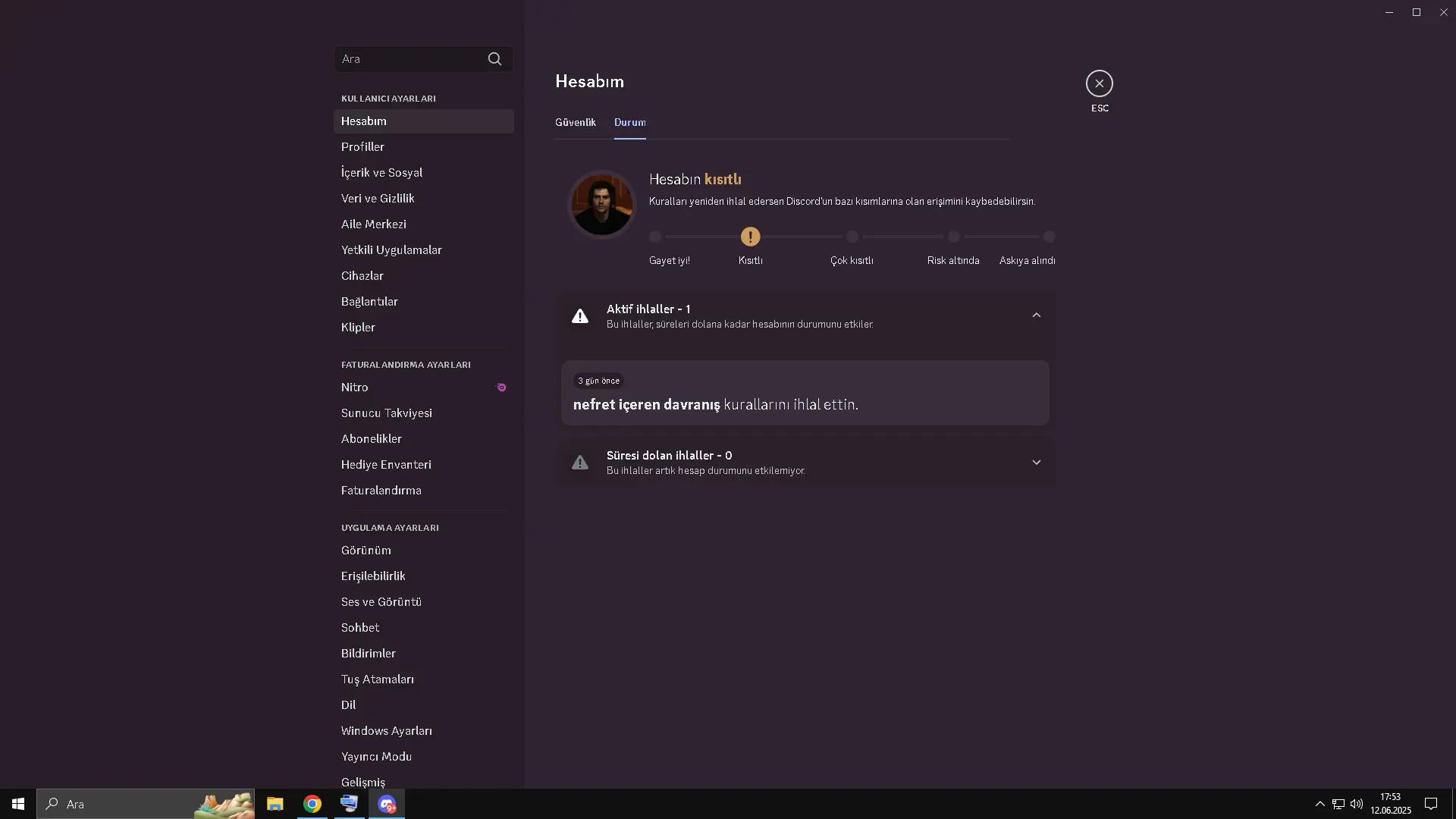Viewport: 1456px width, 819px height.
Task: Go to İçerik ve Sosyal settings
Action: coord(424,173)
